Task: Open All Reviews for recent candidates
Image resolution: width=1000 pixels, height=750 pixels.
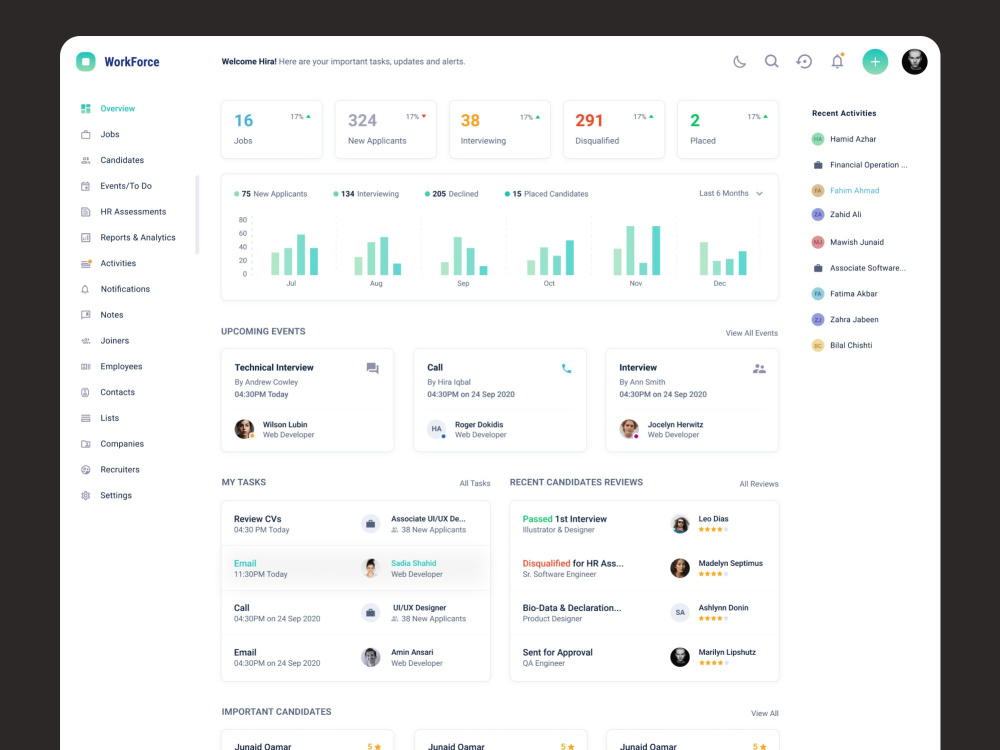Action: (758, 483)
